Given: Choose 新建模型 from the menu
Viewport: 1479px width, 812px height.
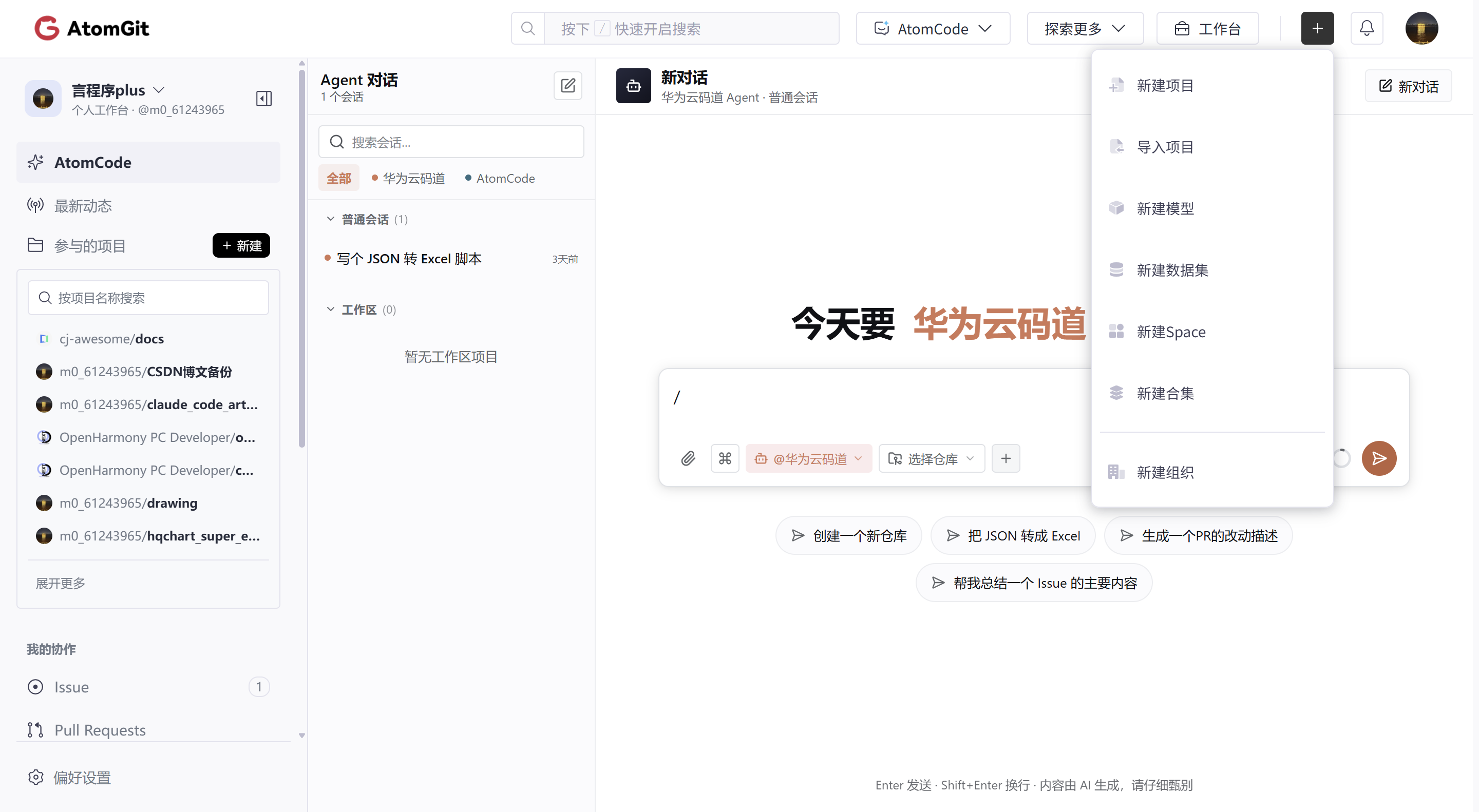Looking at the screenshot, I should (1211, 208).
